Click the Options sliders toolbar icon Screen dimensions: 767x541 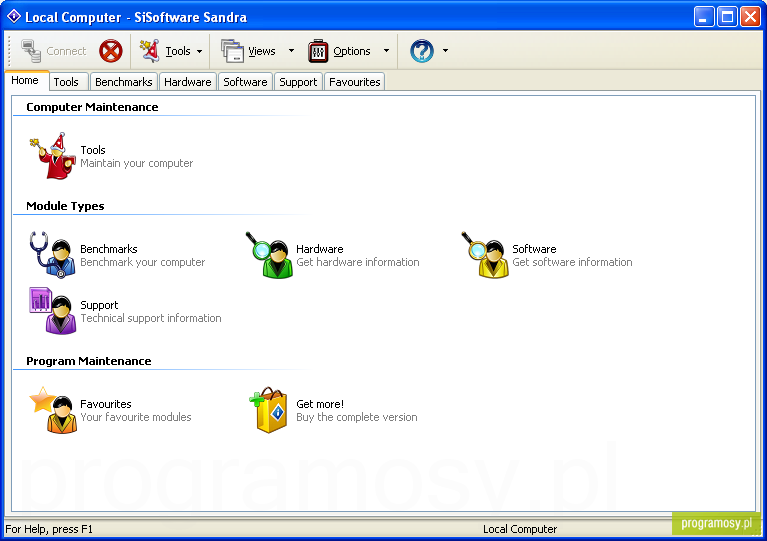coord(318,51)
